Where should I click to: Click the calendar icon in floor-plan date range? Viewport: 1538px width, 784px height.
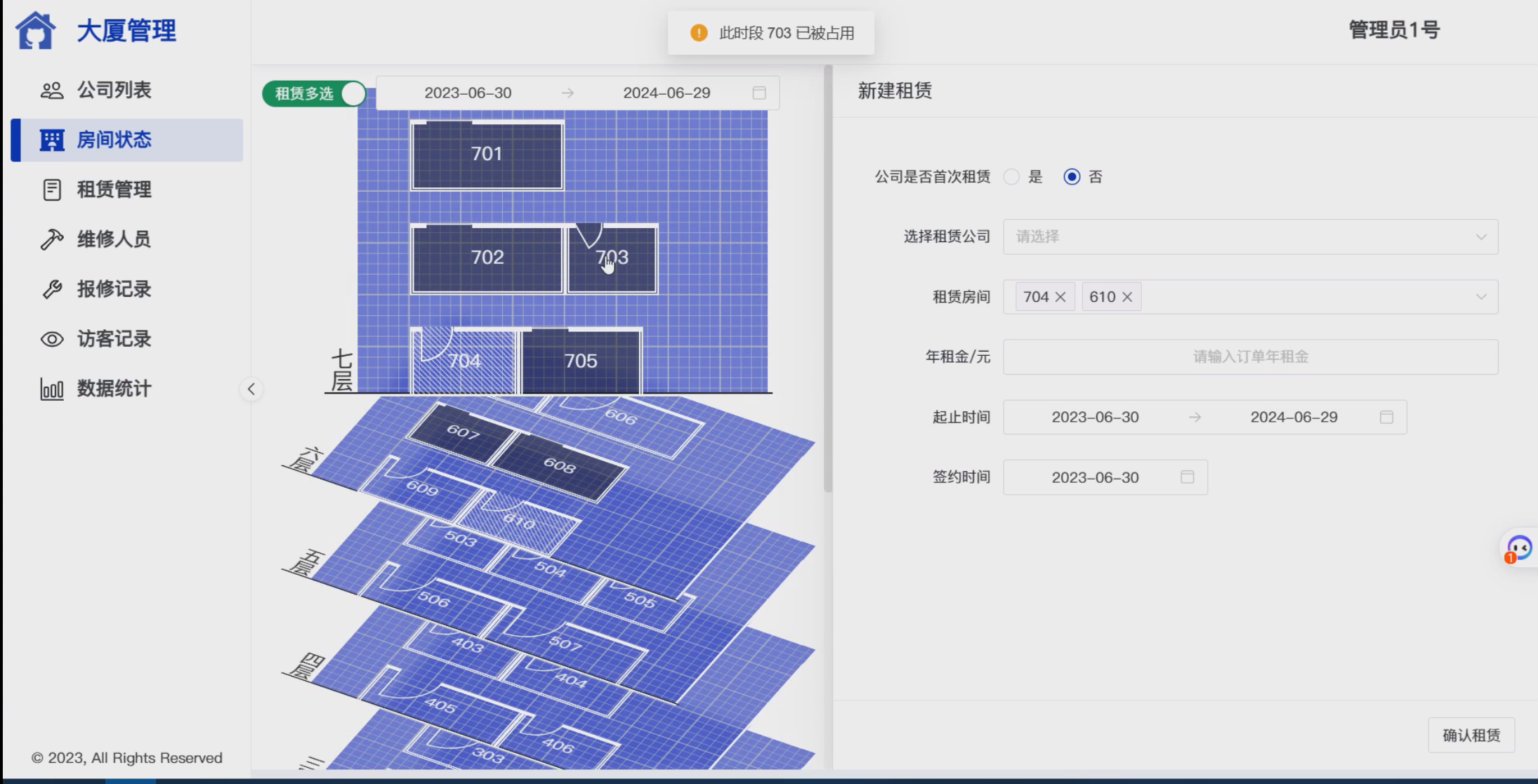pos(758,93)
